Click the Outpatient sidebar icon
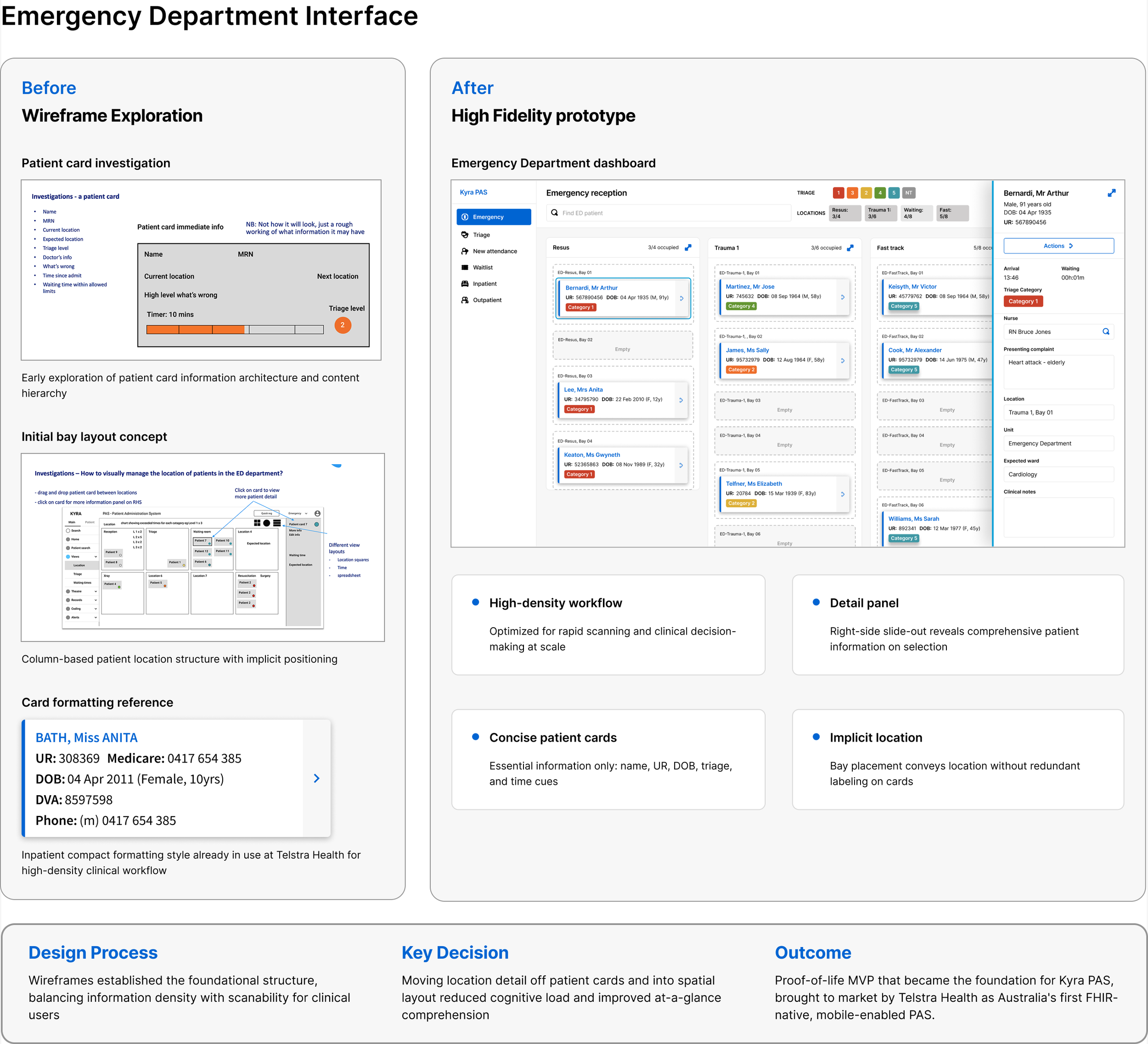The image size is (1148, 1044). point(465,300)
